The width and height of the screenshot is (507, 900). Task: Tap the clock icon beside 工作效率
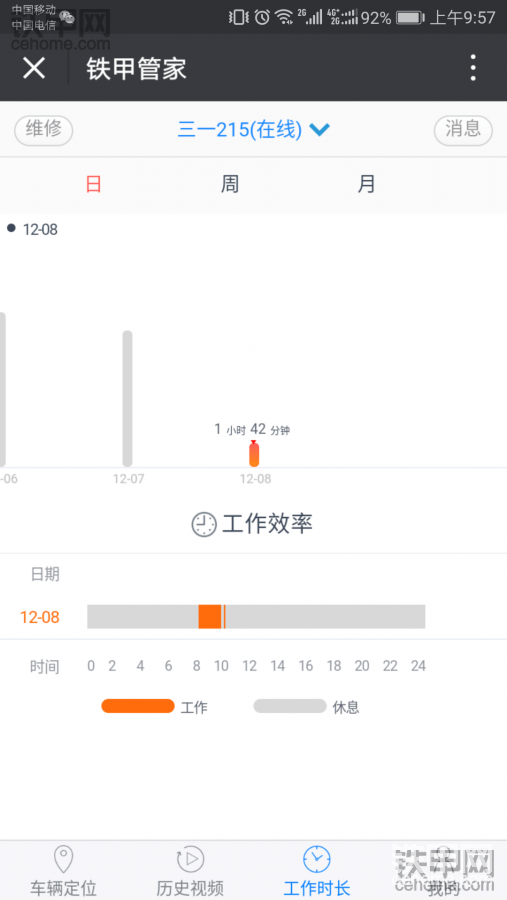click(x=204, y=524)
